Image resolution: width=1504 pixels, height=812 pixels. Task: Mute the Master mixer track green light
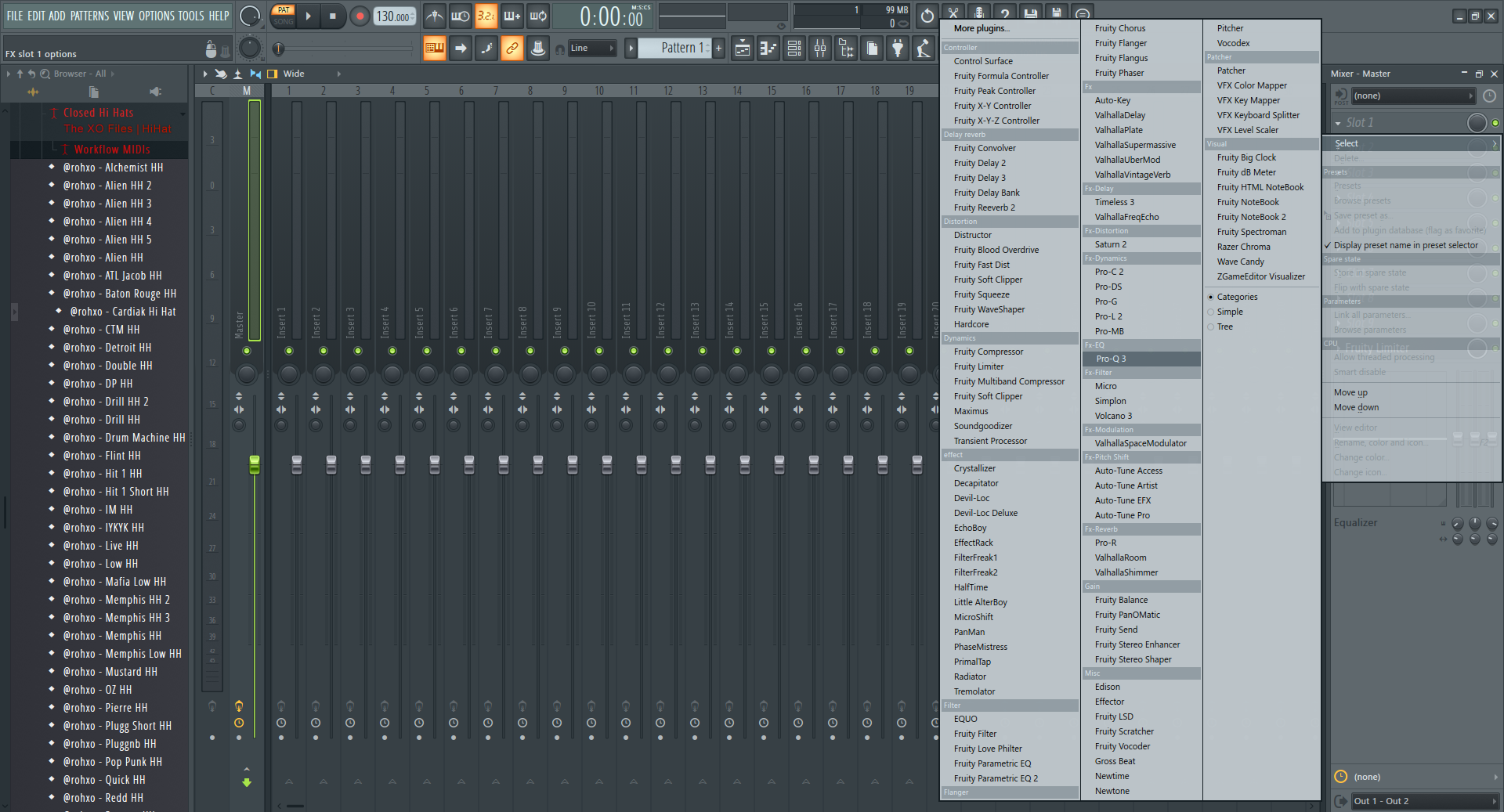click(x=247, y=350)
